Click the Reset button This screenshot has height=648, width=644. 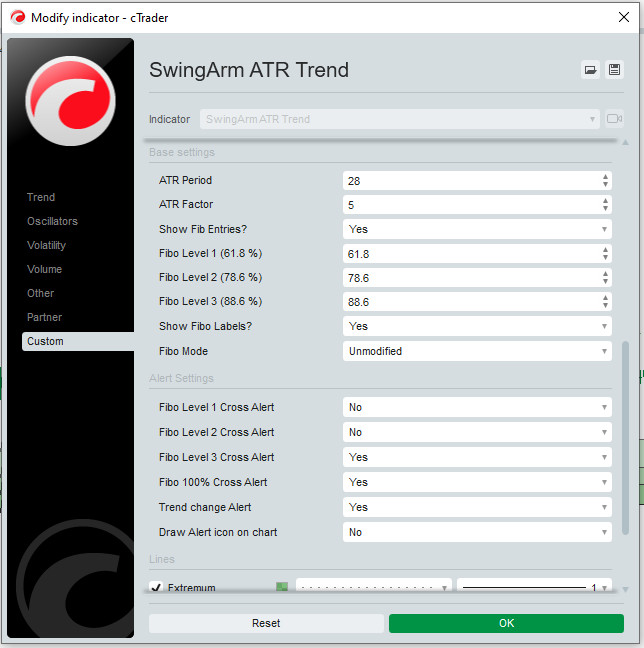point(266,623)
